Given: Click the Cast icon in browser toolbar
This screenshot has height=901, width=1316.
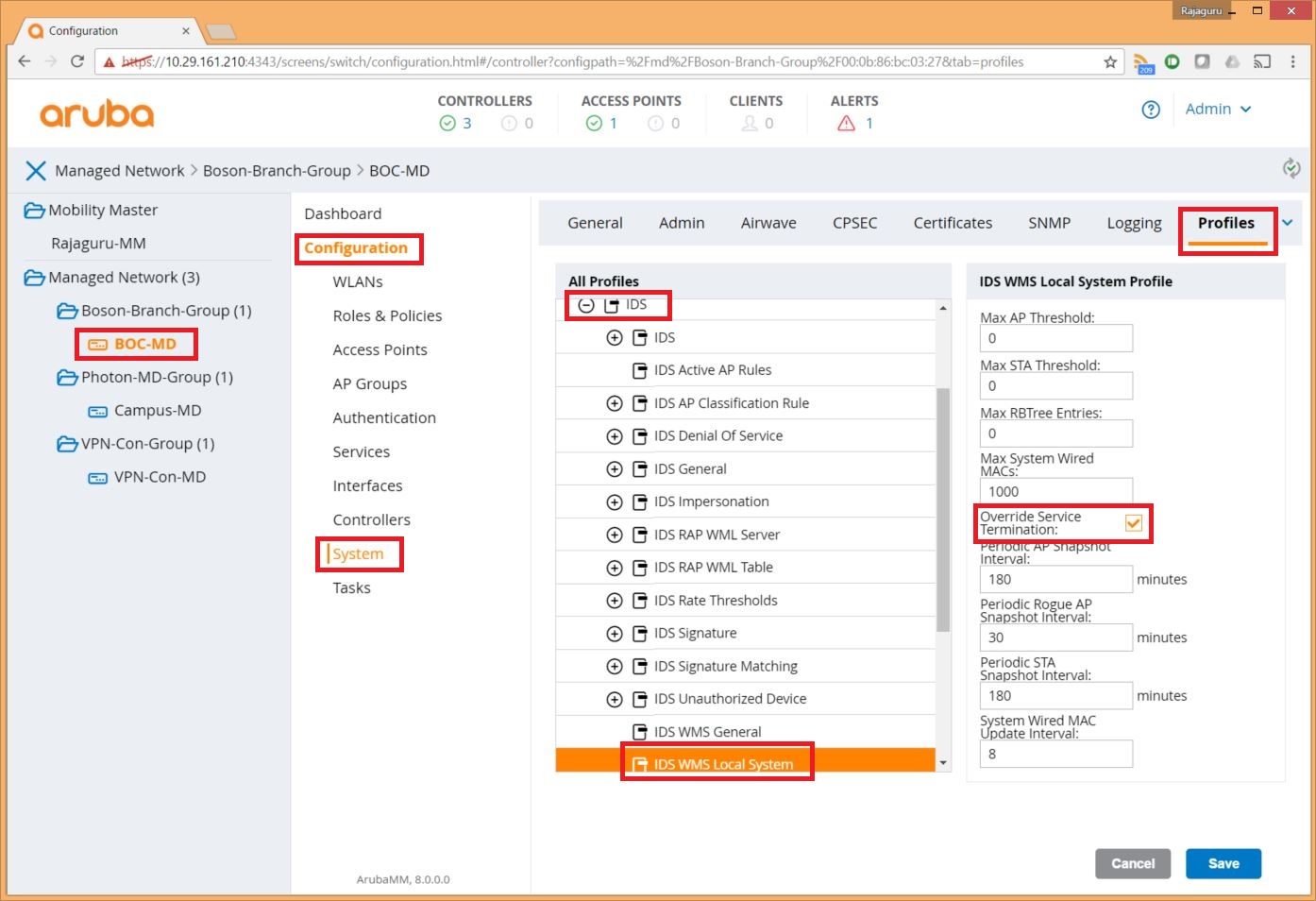Looking at the screenshot, I should coord(1262,62).
